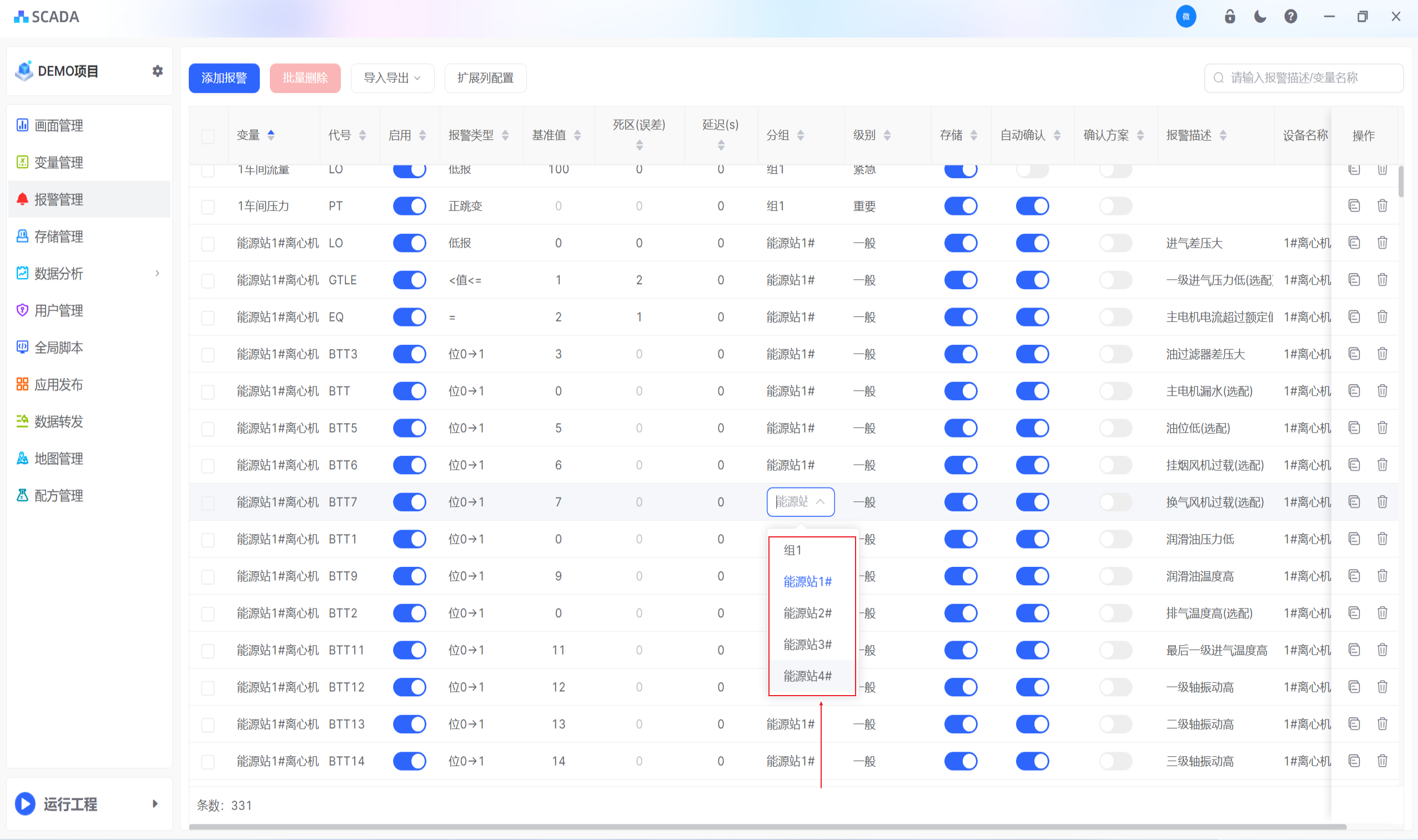Click the 添加报警 button

[224, 78]
